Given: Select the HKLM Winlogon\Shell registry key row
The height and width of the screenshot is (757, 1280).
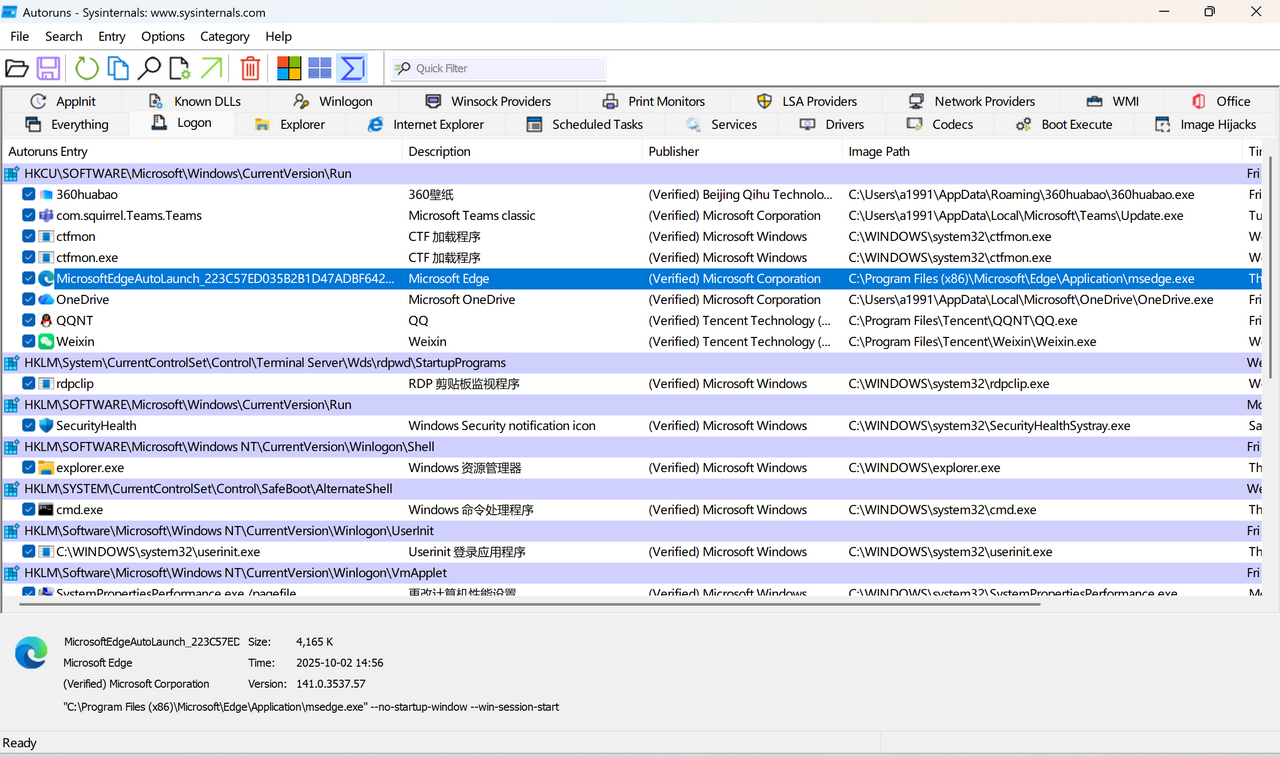Looking at the screenshot, I should coord(634,447).
